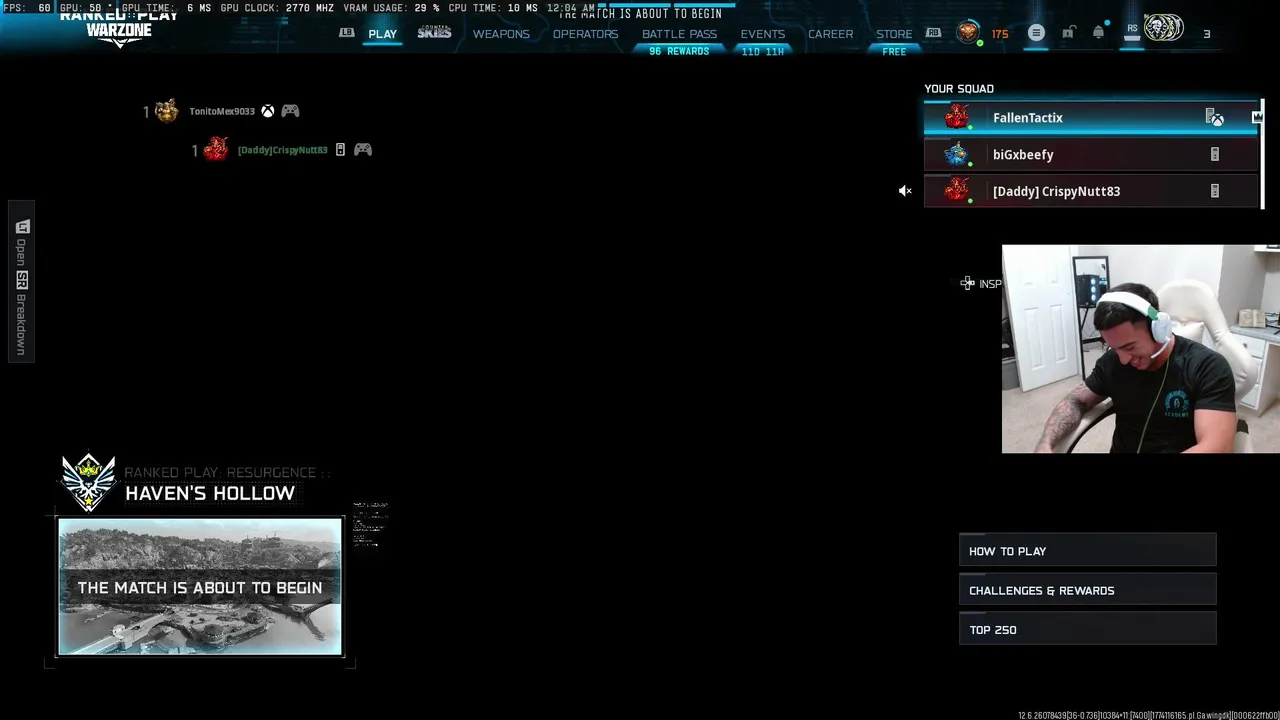Click the '96 REWARDS' label under Battle Pass

click(x=679, y=51)
